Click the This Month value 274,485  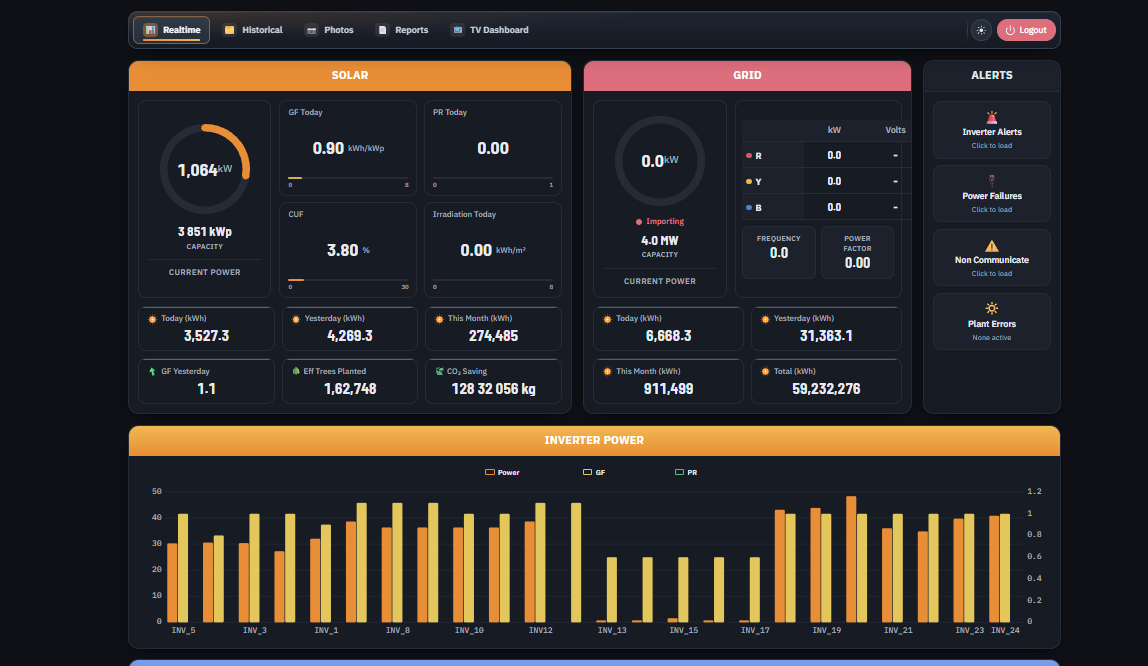[x=493, y=336]
